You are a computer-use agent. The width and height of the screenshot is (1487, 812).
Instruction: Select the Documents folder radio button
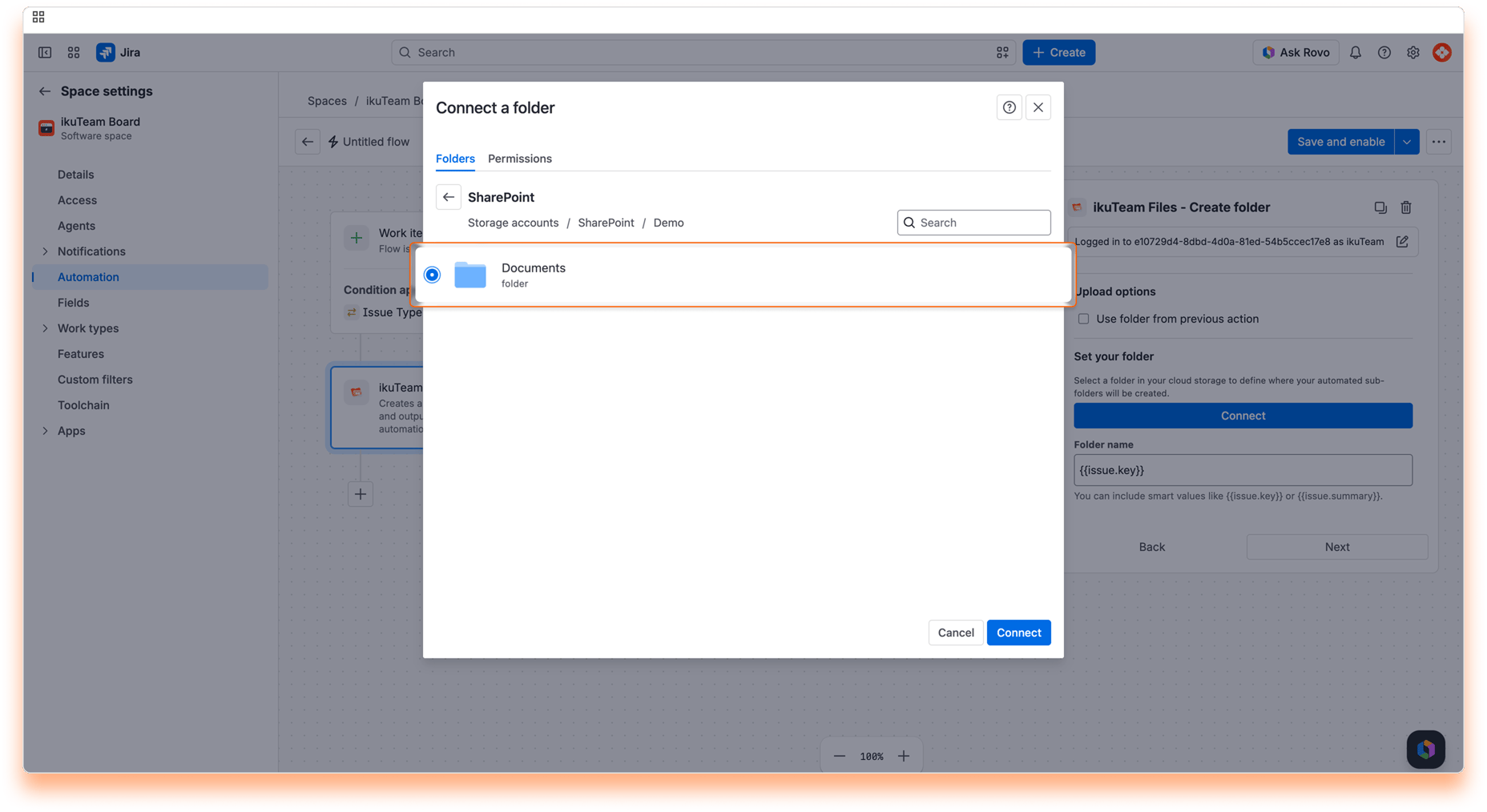433,275
